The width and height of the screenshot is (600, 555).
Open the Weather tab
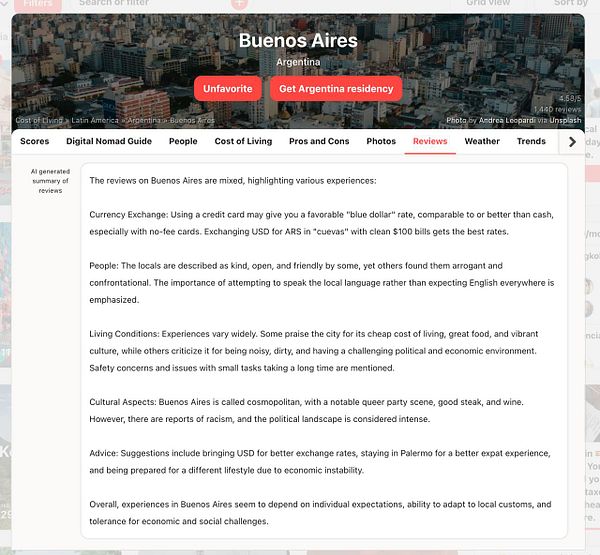coord(482,141)
